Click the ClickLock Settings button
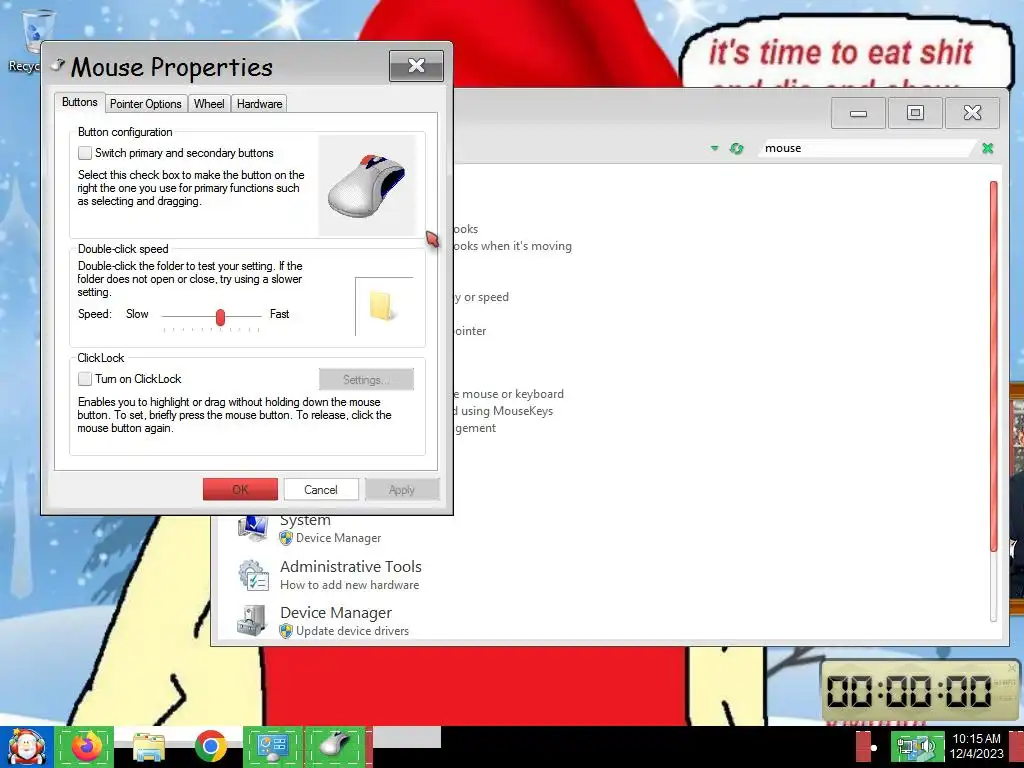This screenshot has height=768, width=1024. [366, 379]
